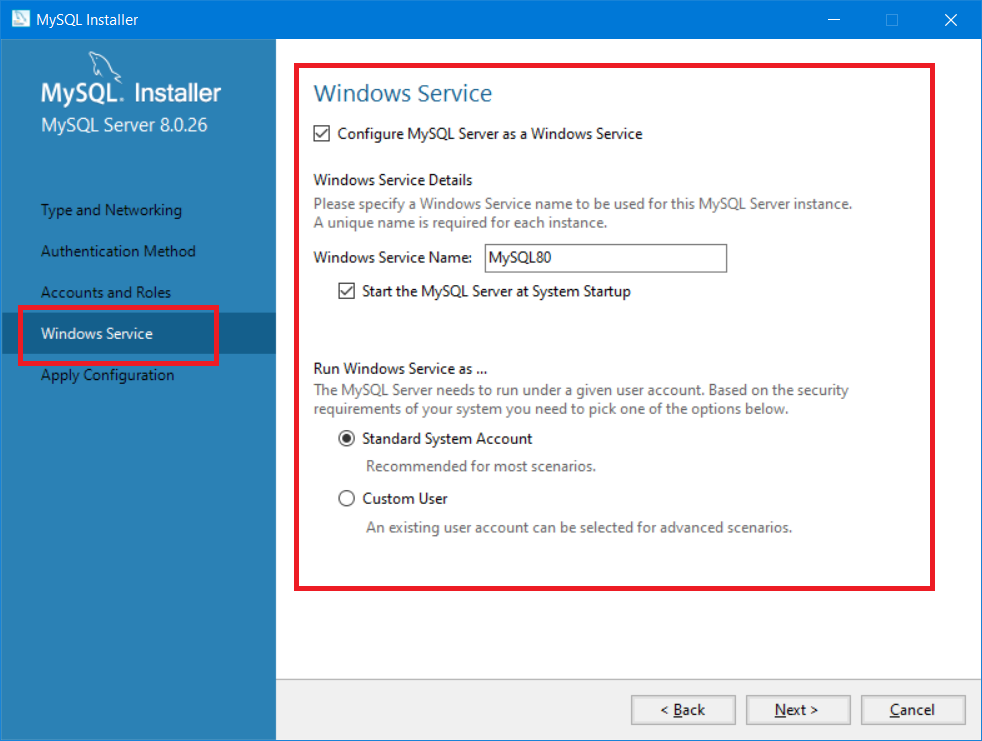Click the Windows Service Details label

pyautogui.click(x=393, y=180)
